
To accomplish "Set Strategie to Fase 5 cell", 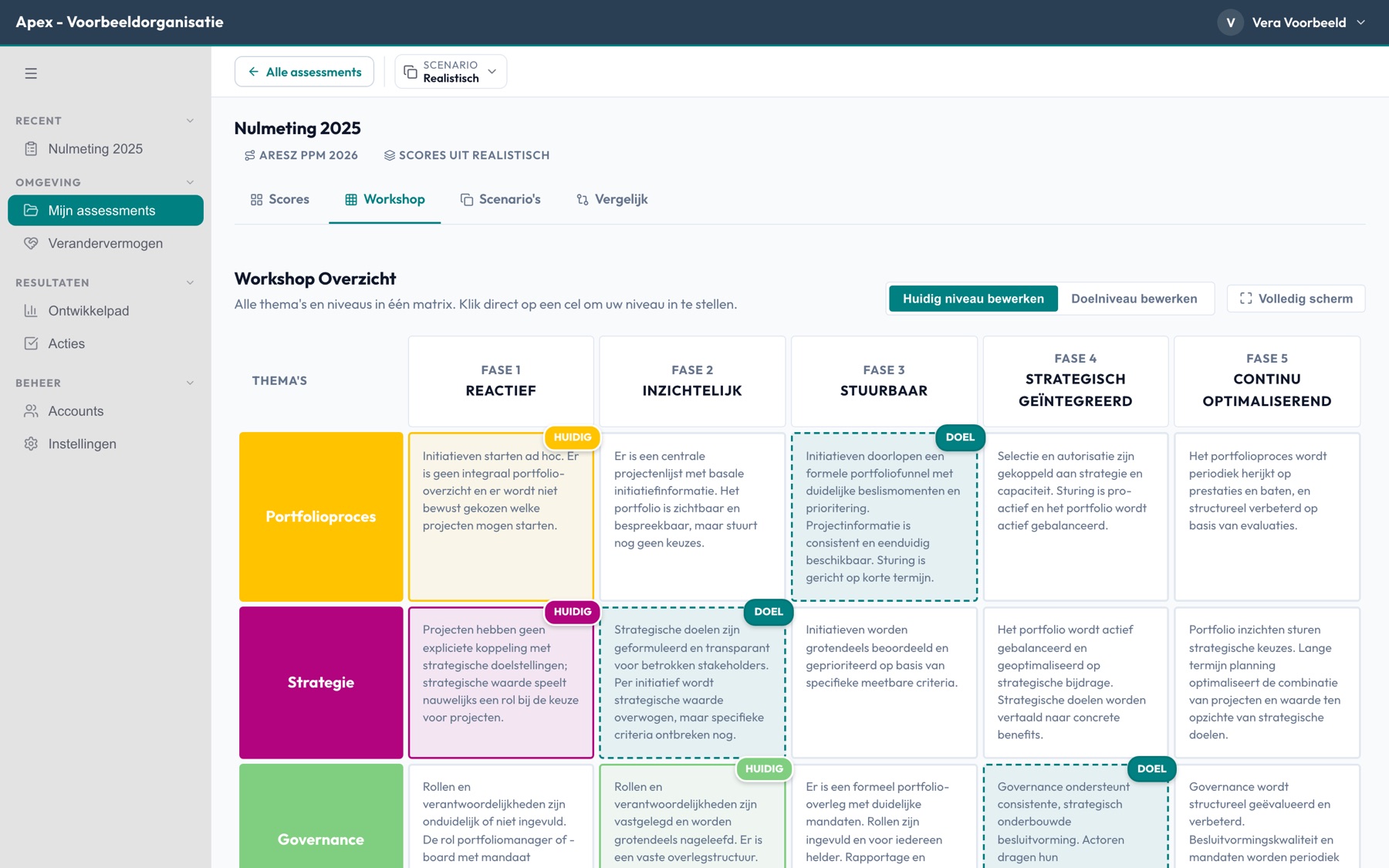I will 1266,683.
